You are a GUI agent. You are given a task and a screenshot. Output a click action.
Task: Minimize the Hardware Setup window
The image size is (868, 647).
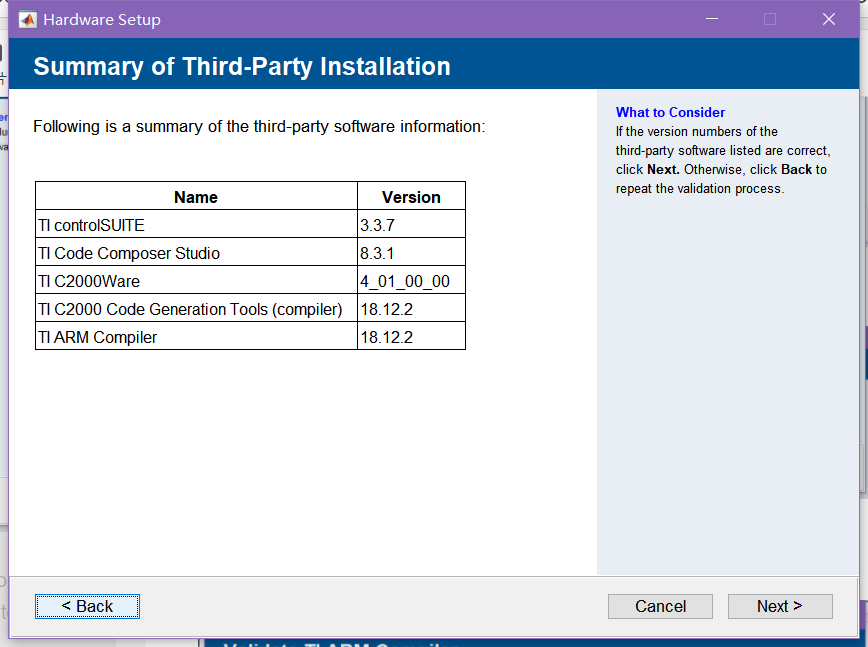coord(711,18)
